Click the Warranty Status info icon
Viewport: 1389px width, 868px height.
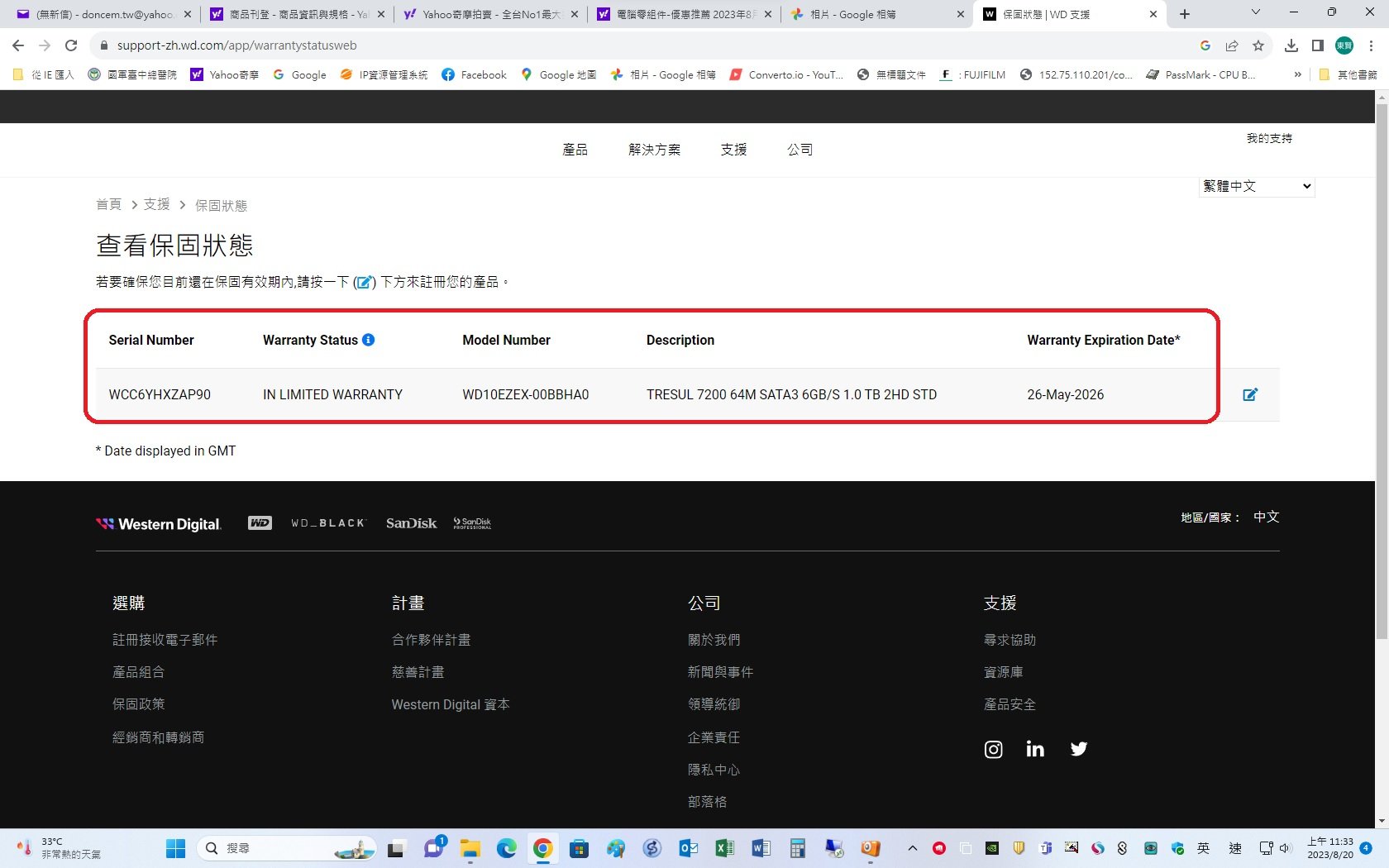pyautogui.click(x=369, y=340)
